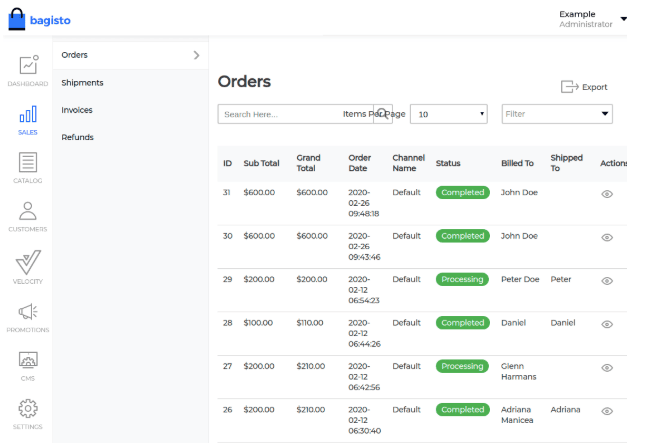Screen dimensions: 656x448
Task: View order 28 using eye icon
Action: (x=607, y=325)
